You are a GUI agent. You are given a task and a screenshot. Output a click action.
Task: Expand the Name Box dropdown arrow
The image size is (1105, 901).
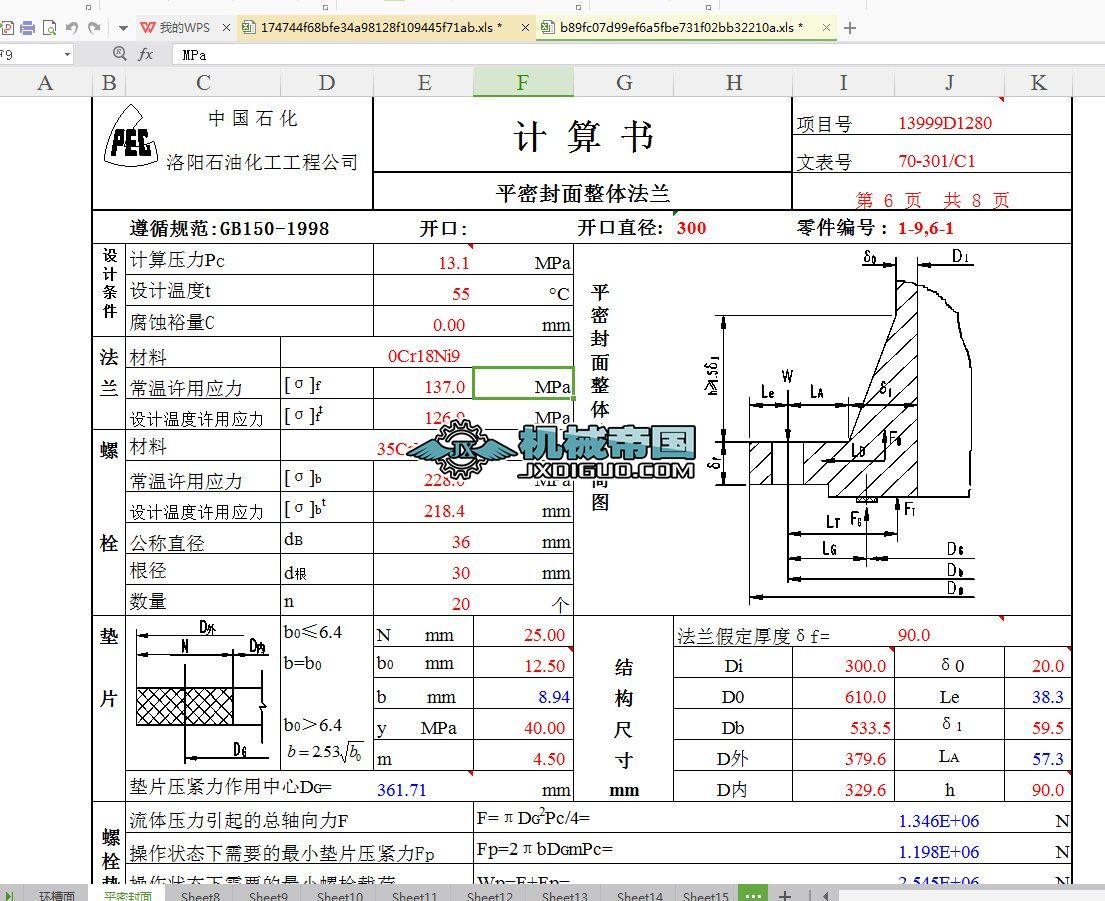pyautogui.click(x=67, y=54)
